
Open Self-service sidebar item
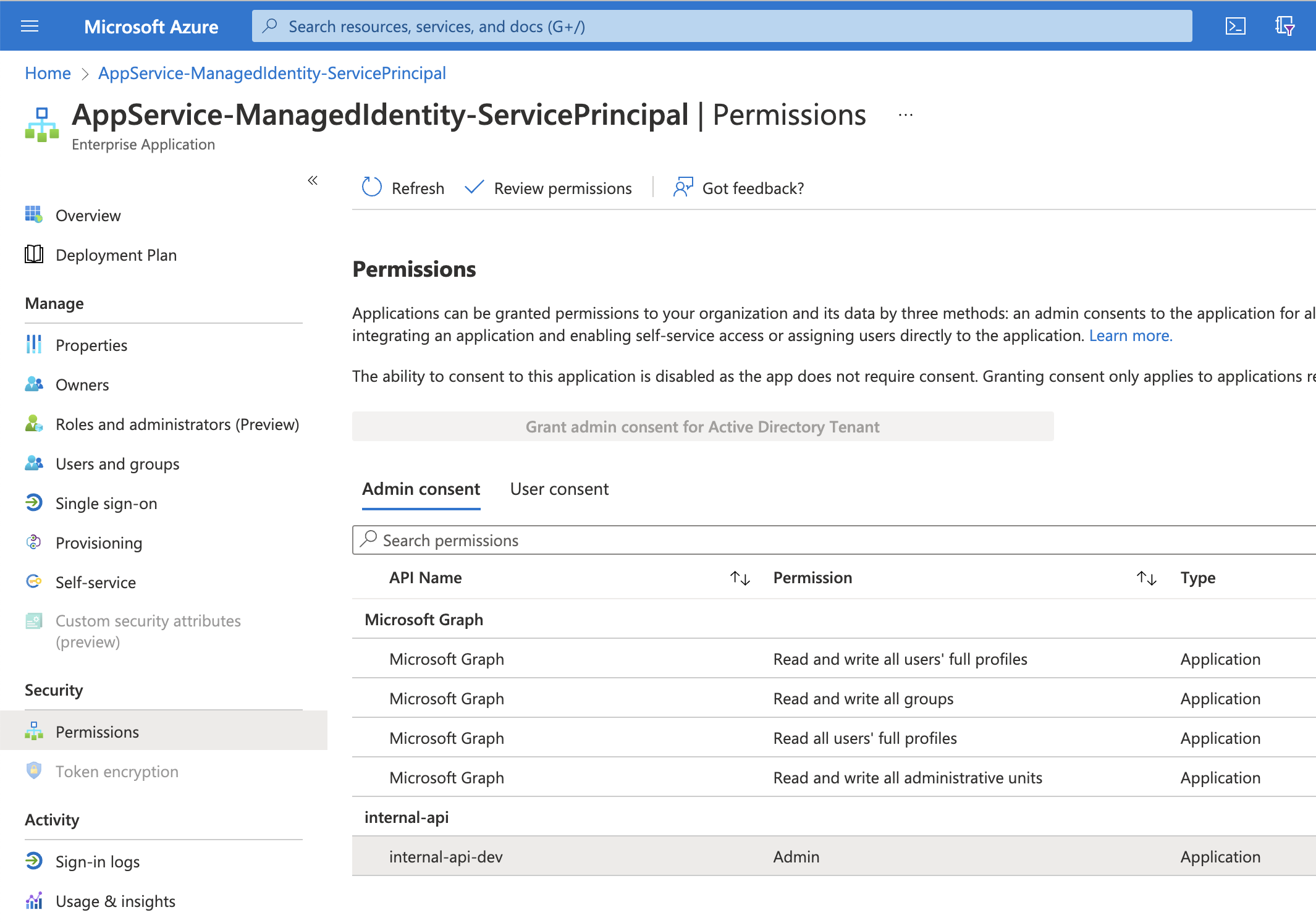(x=96, y=583)
